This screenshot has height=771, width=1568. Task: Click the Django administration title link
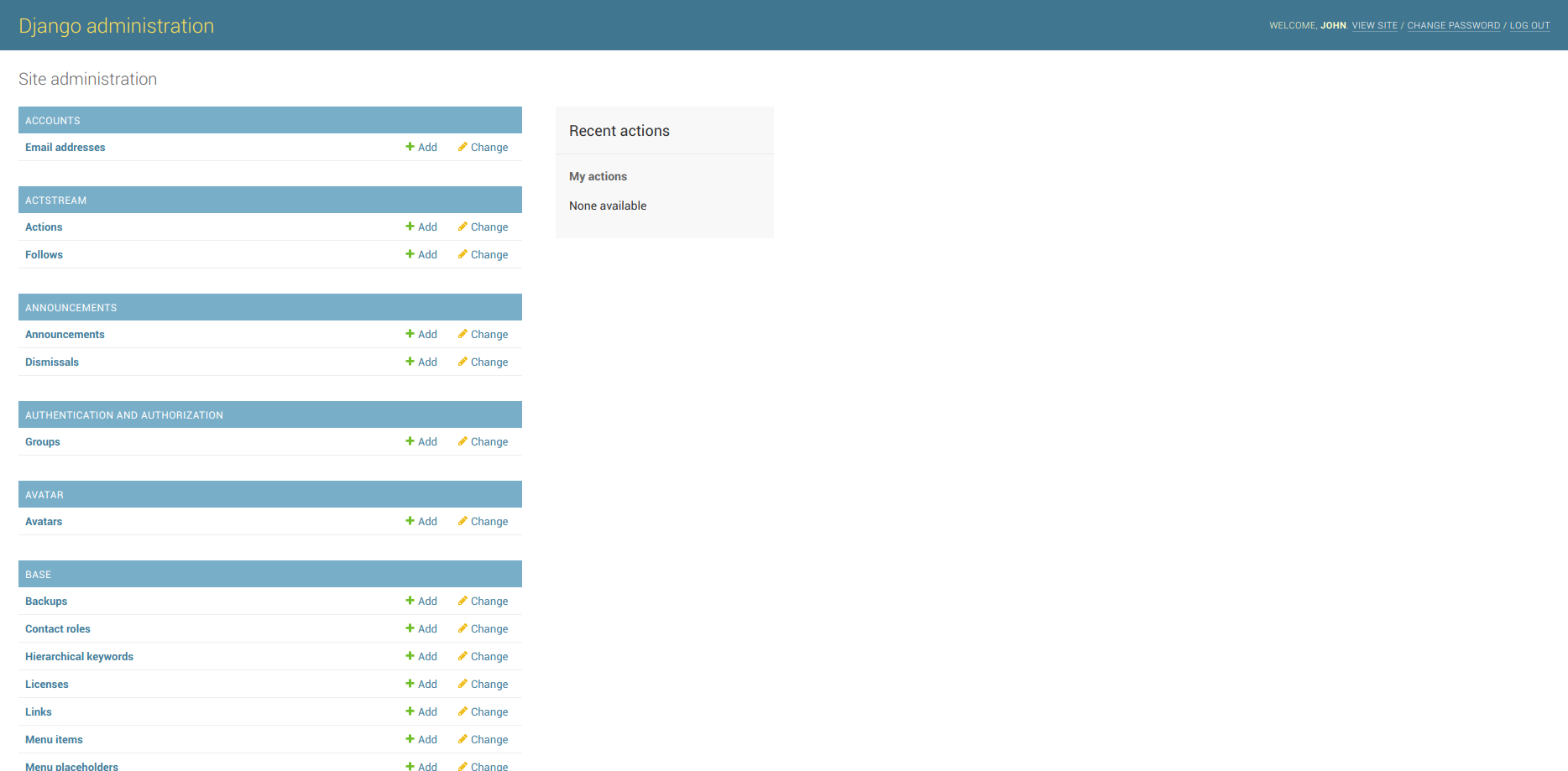[117, 26]
